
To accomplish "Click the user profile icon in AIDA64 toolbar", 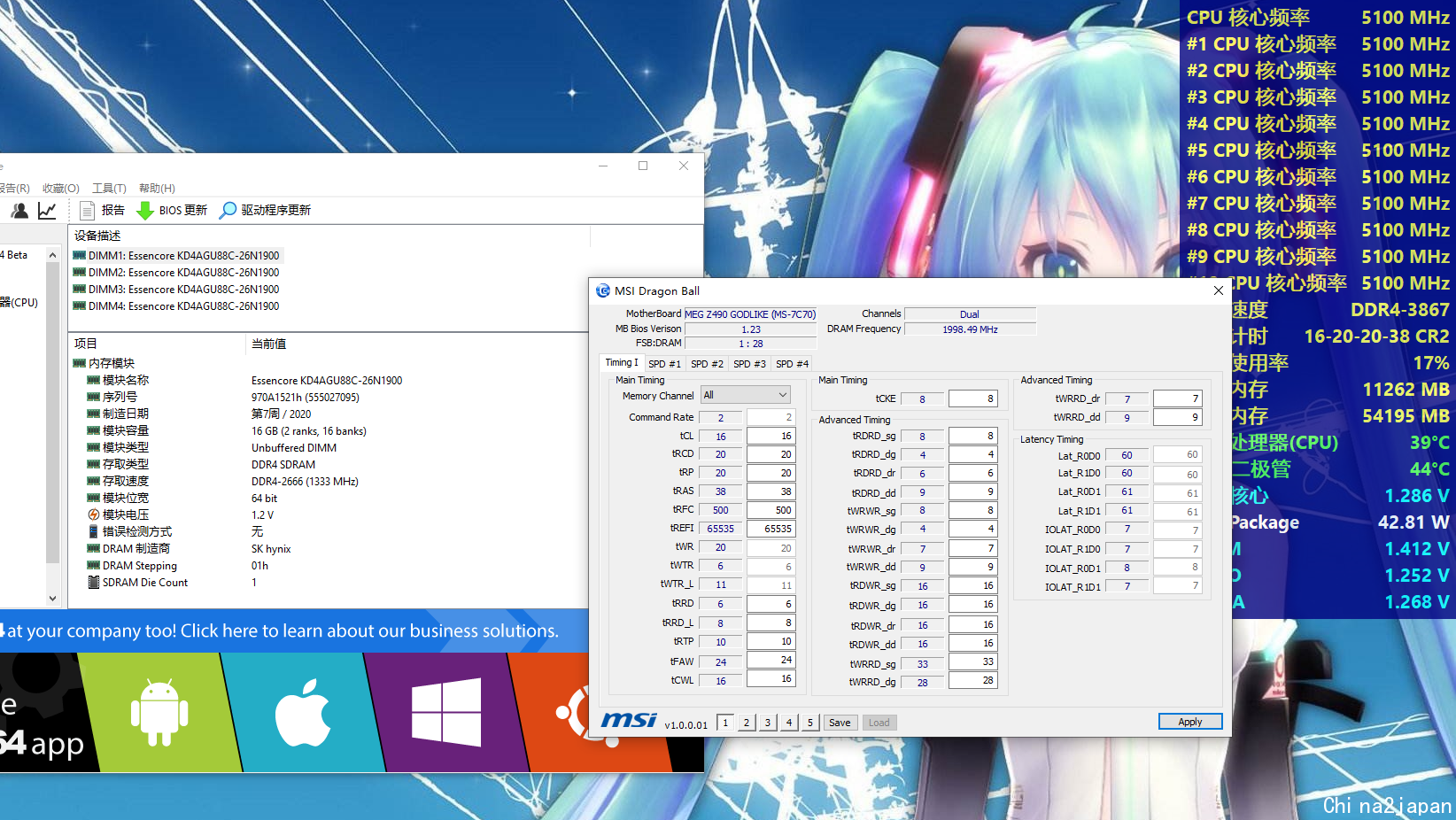I will pyautogui.click(x=19, y=210).
